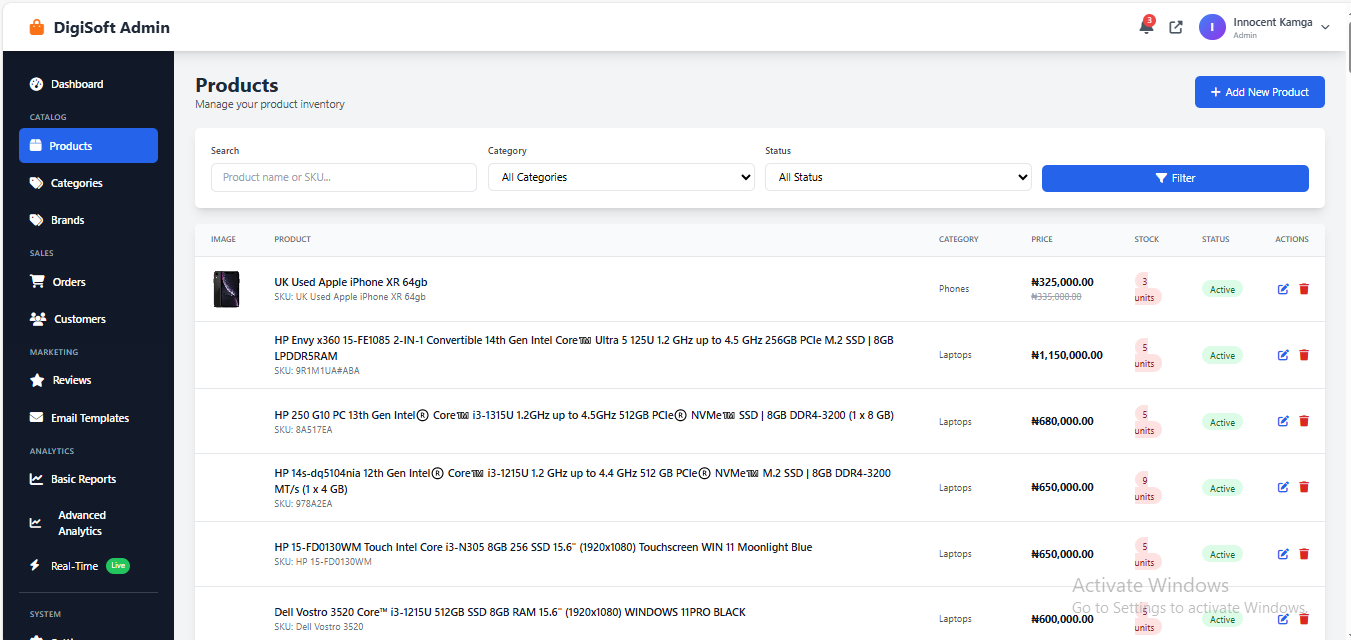The width and height of the screenshot is (1351, 640).
Task: Edit the UK Used Apple iPhone XR product
Action: click(1283, 289)
